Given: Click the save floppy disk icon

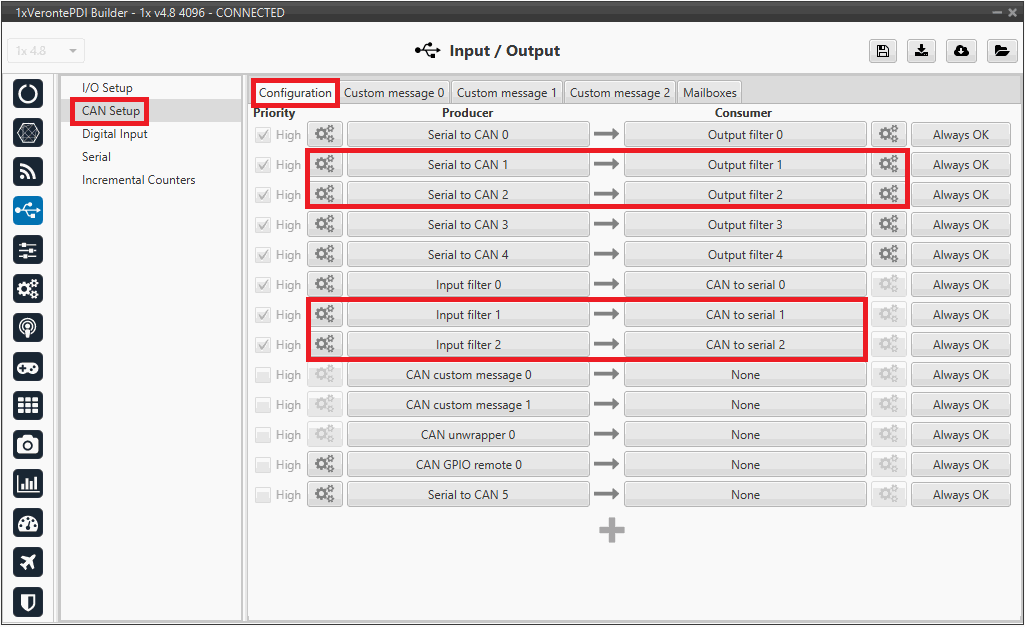Looking at the screenshot, I should point(883,51).
